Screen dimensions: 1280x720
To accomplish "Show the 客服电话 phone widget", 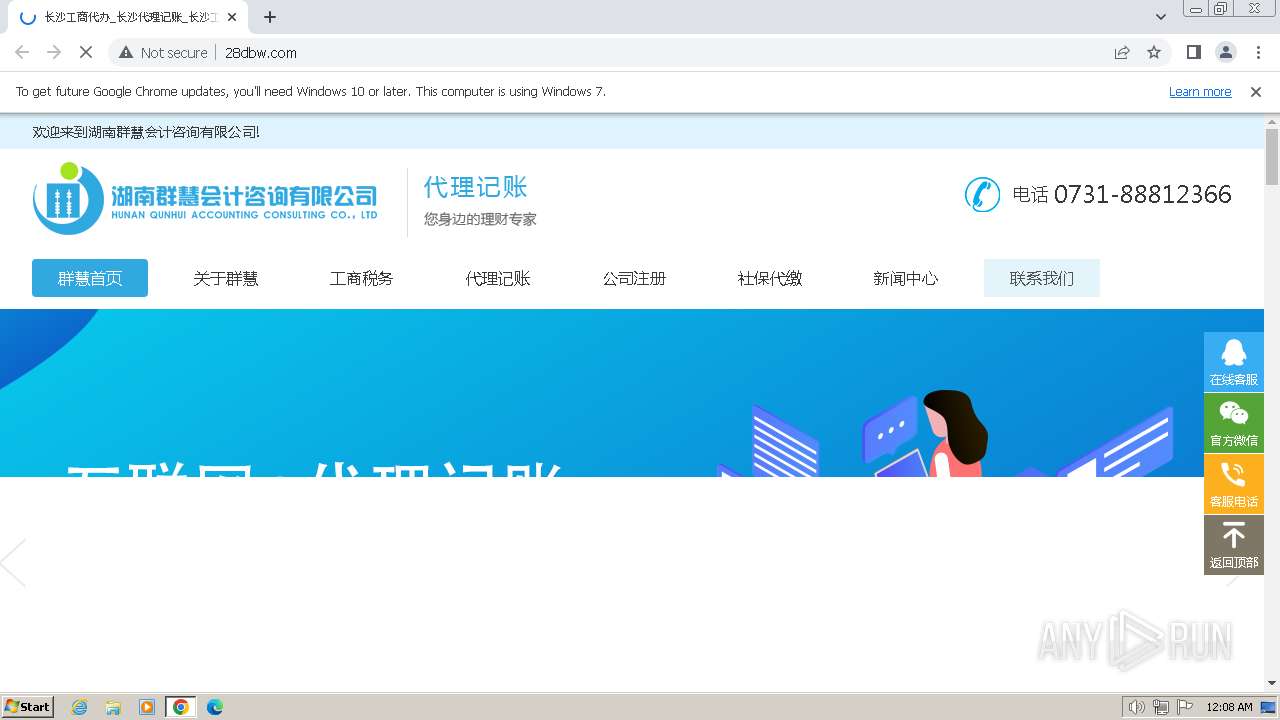I will click(x=1234, y=483).
